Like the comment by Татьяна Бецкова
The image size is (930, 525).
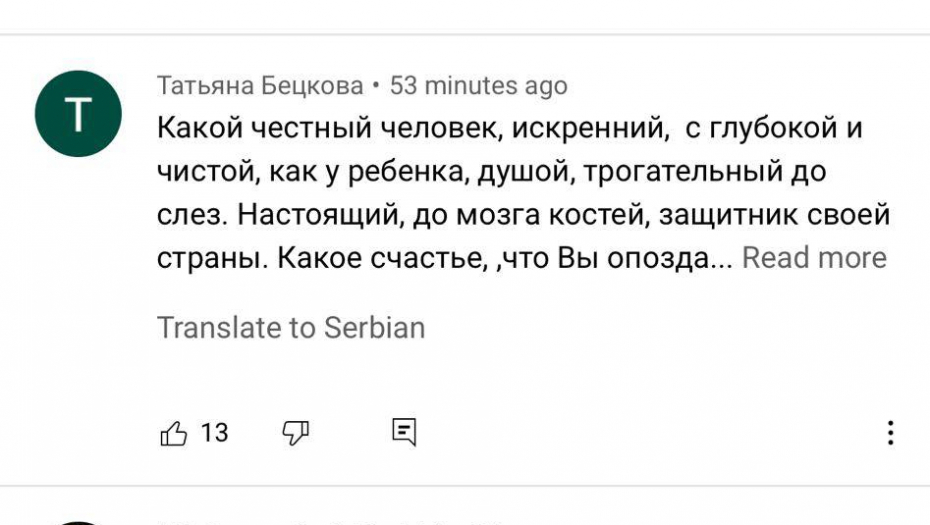pyautogui.click(x=174, y=433)
